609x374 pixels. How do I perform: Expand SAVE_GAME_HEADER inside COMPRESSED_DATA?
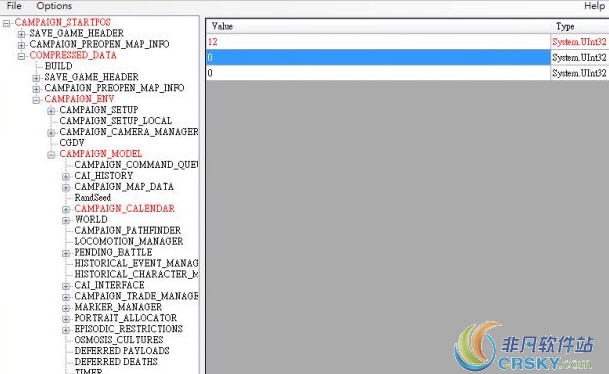[36, 78]
